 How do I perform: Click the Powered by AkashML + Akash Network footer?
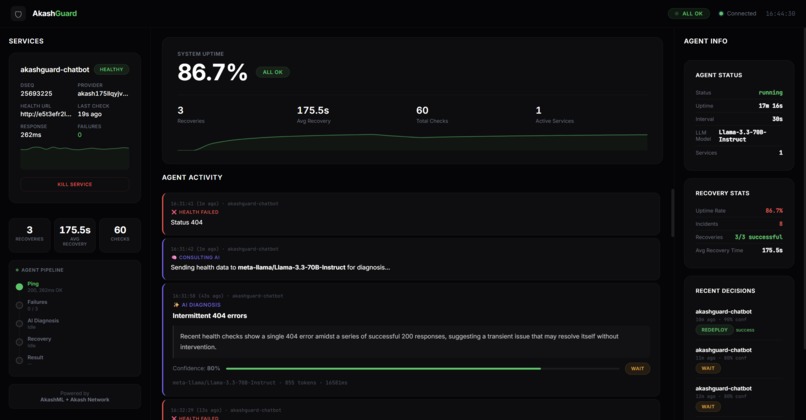click(75, 396)
